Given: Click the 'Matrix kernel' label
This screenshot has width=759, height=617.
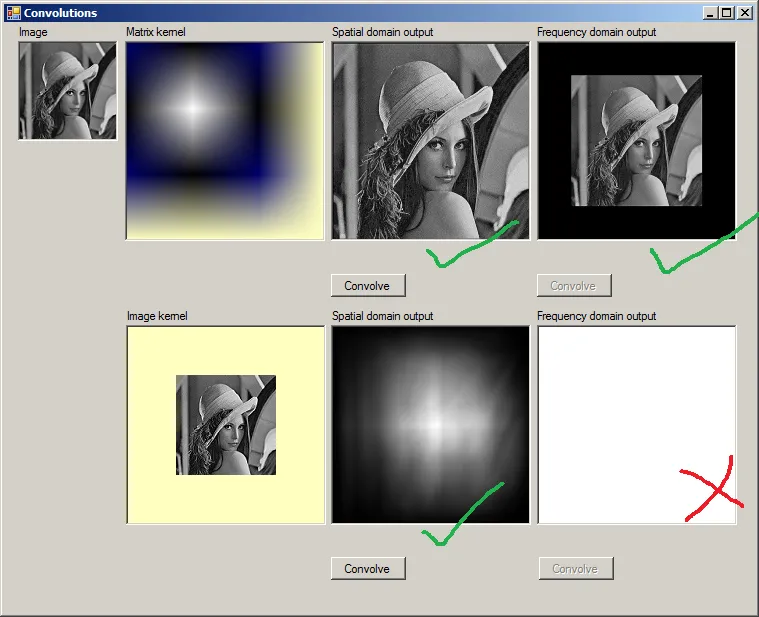Looking at the screenshot, I should [156, 32].
